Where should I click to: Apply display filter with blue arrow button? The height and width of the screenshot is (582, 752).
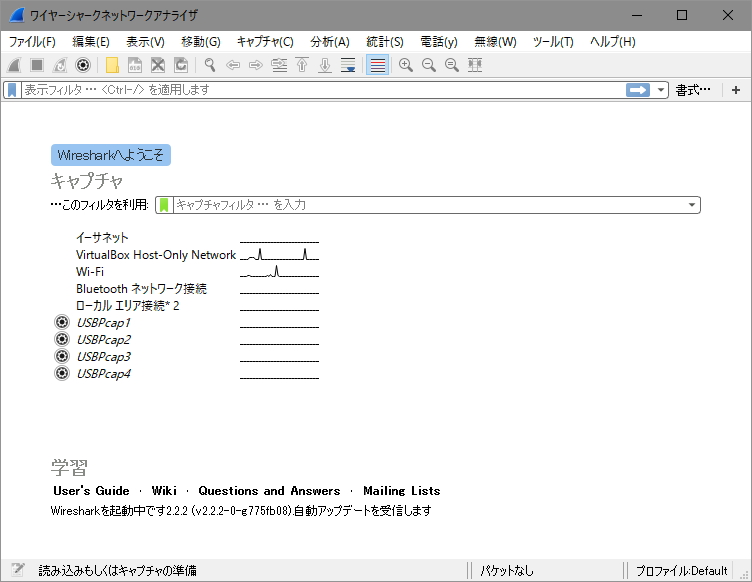(x=637, y=90)
